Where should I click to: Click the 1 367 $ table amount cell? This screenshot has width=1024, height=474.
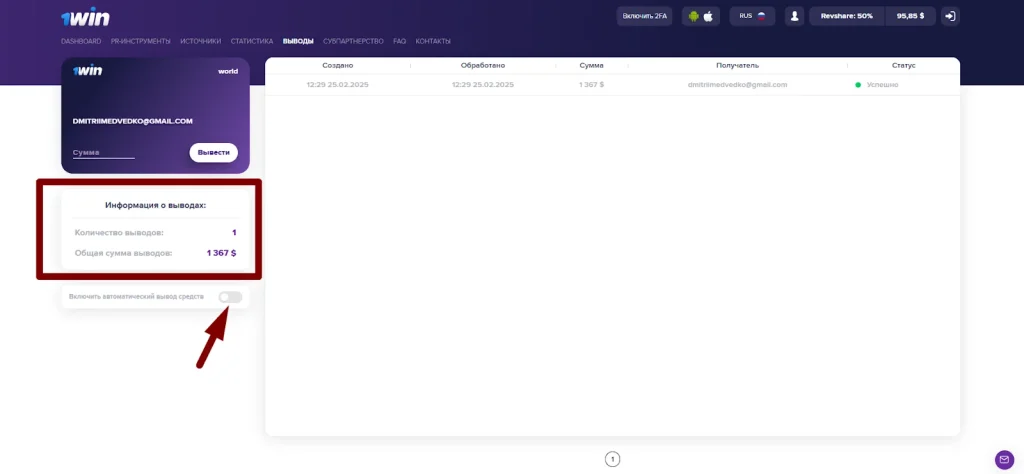click(592, 85)
